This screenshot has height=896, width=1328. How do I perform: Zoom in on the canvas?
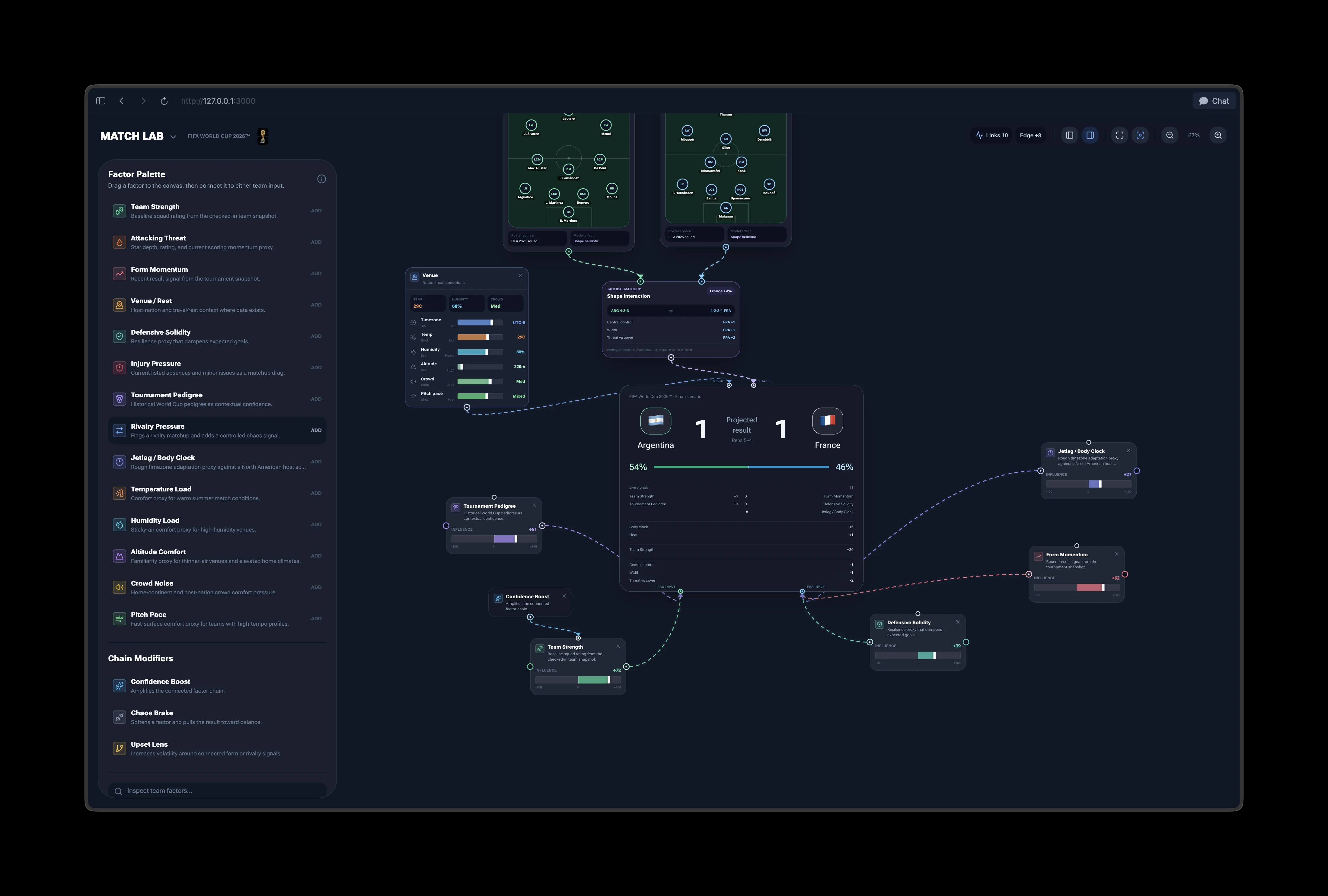[x=1218, y=135]
